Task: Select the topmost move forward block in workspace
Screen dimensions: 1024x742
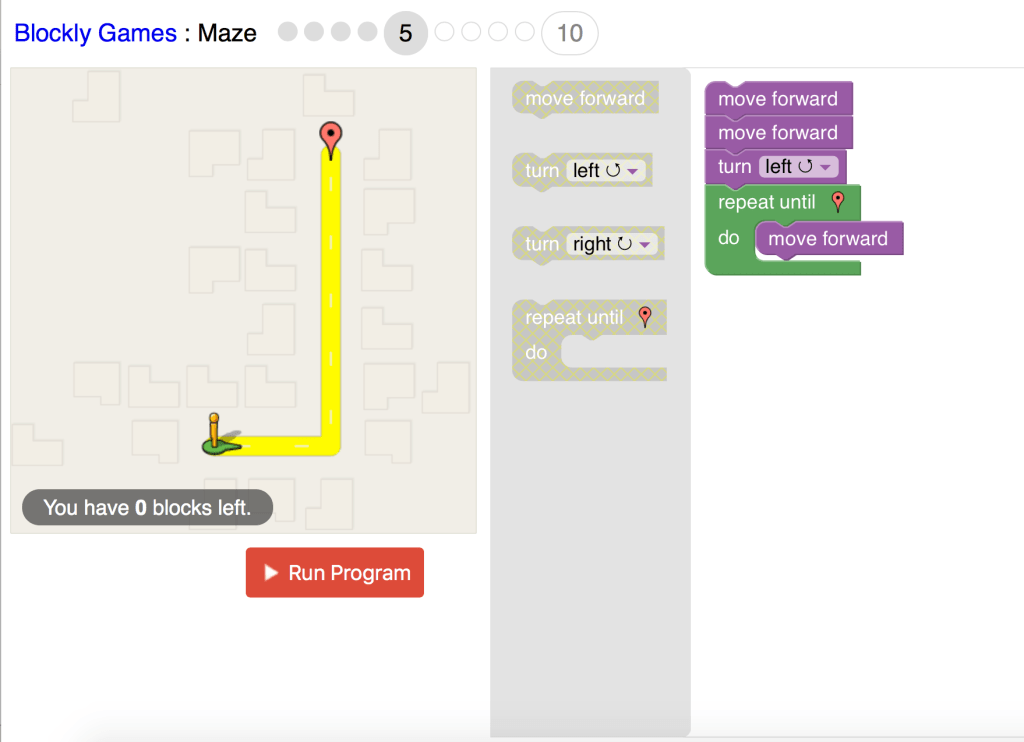Action: (777, 99)
